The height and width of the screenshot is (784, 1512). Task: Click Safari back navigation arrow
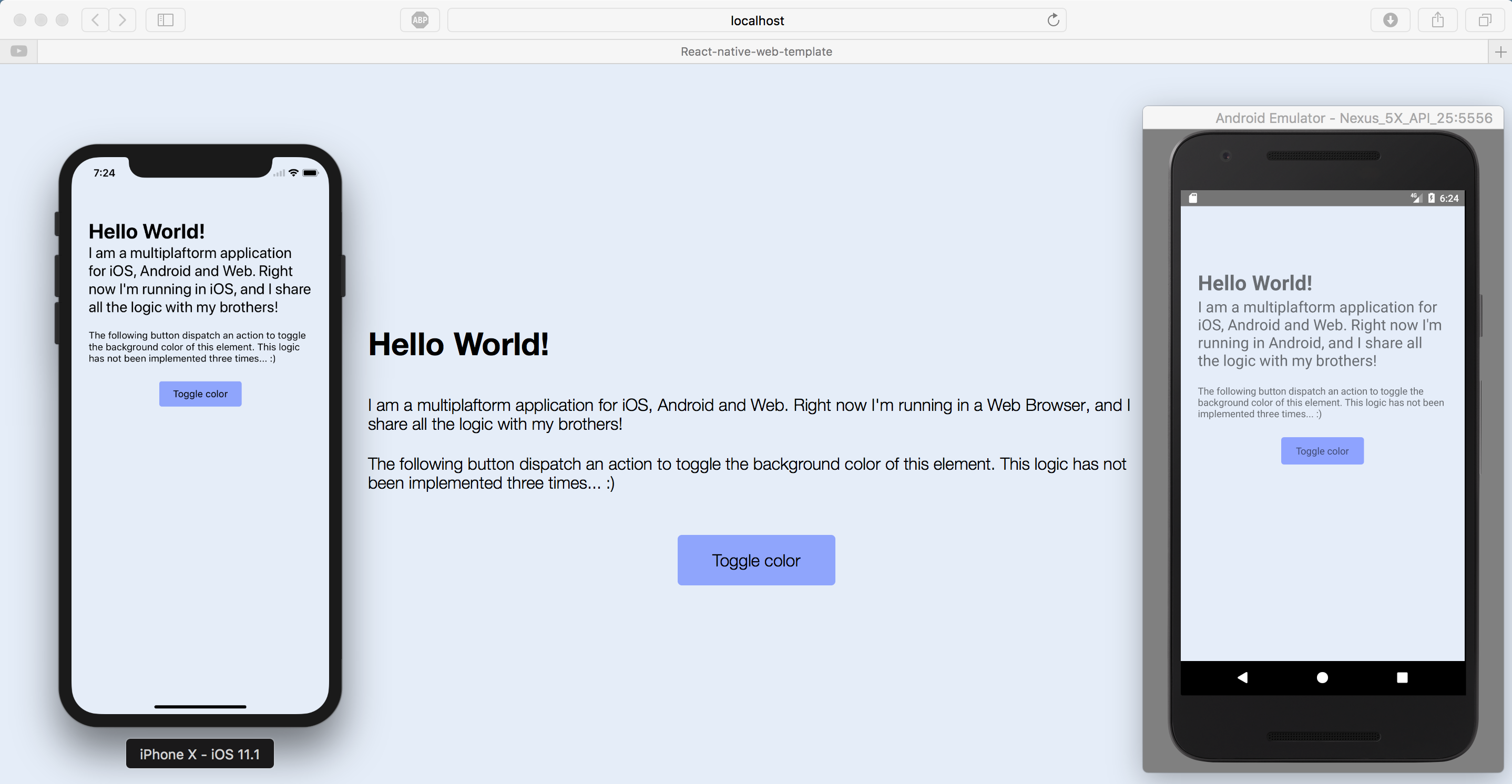tap(95, 20)
